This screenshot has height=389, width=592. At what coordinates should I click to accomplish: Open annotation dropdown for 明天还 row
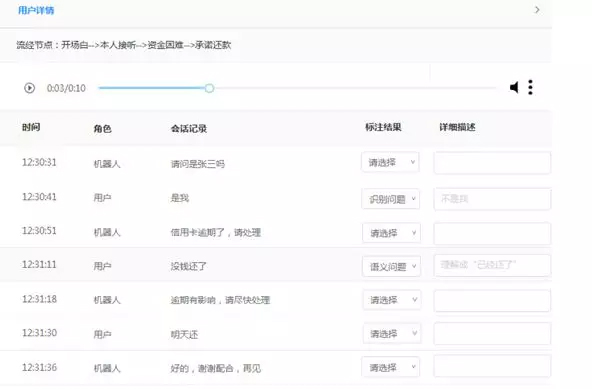[x=392, y=333]
